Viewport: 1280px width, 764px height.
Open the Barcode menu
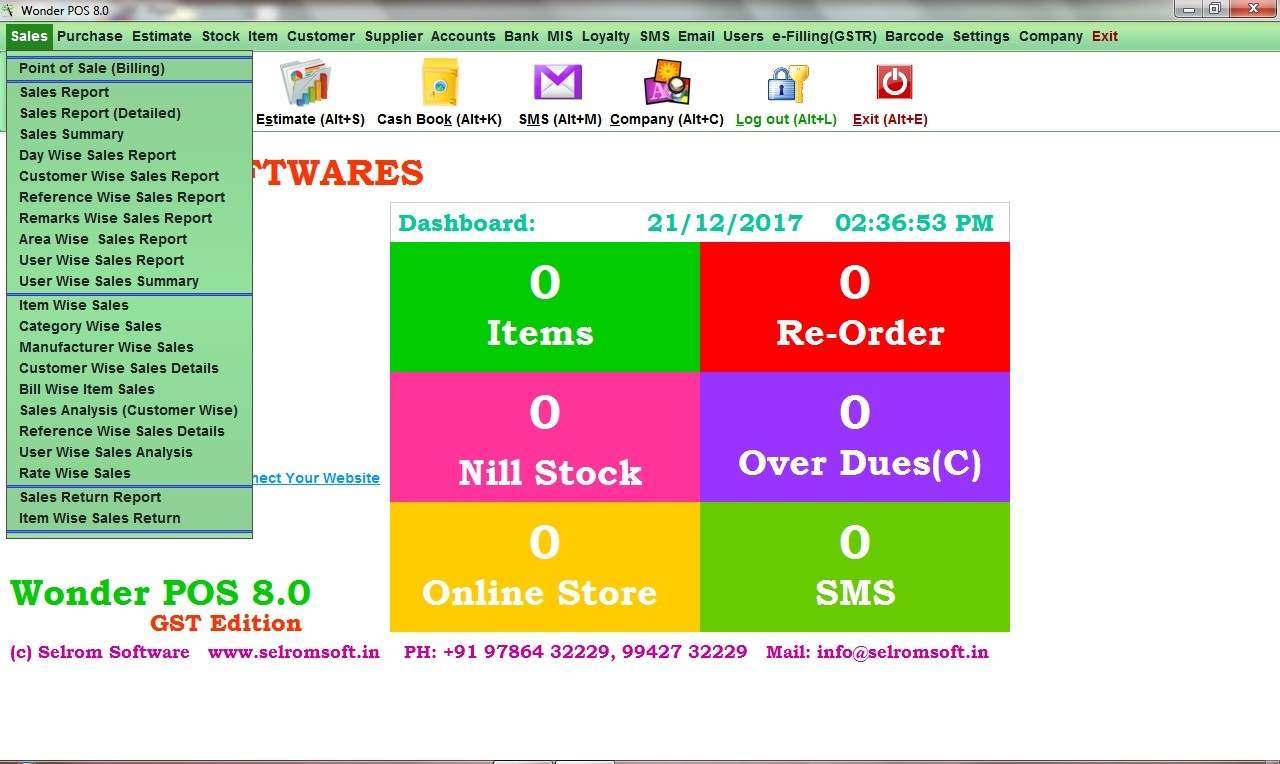coord(914,36)
